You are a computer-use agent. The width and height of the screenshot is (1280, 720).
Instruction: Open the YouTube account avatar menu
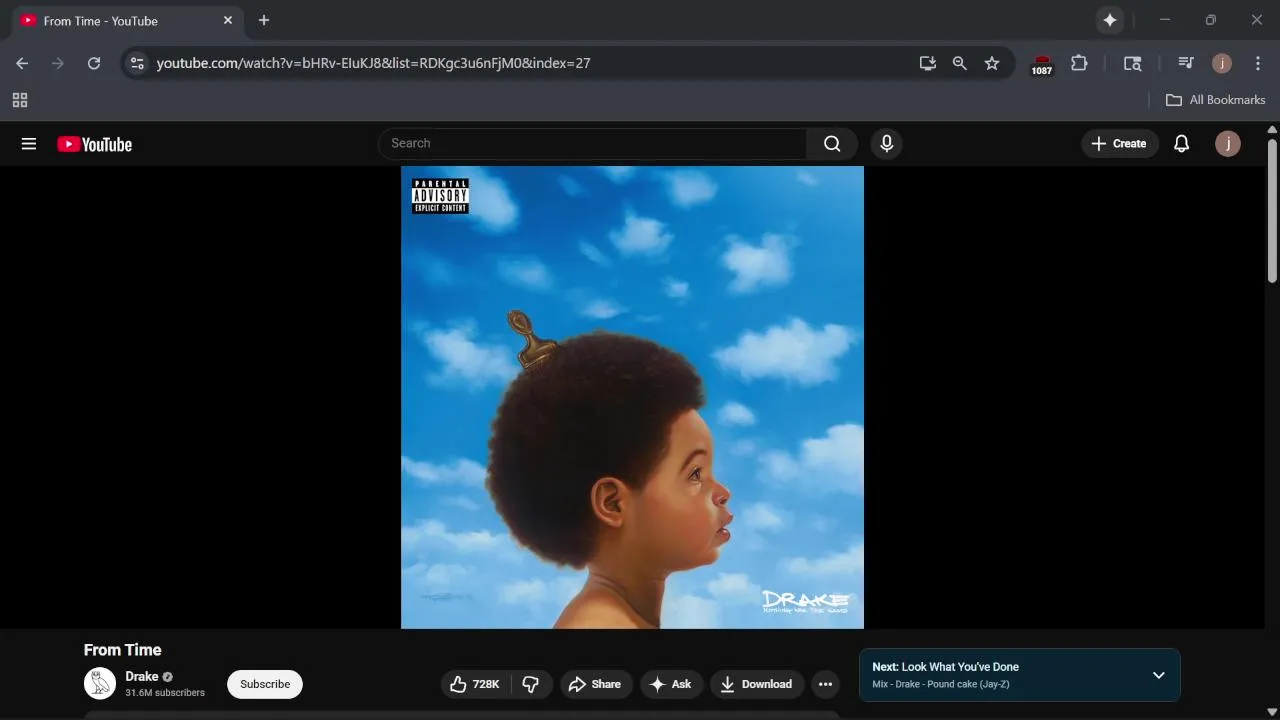tap(1228, 144)
